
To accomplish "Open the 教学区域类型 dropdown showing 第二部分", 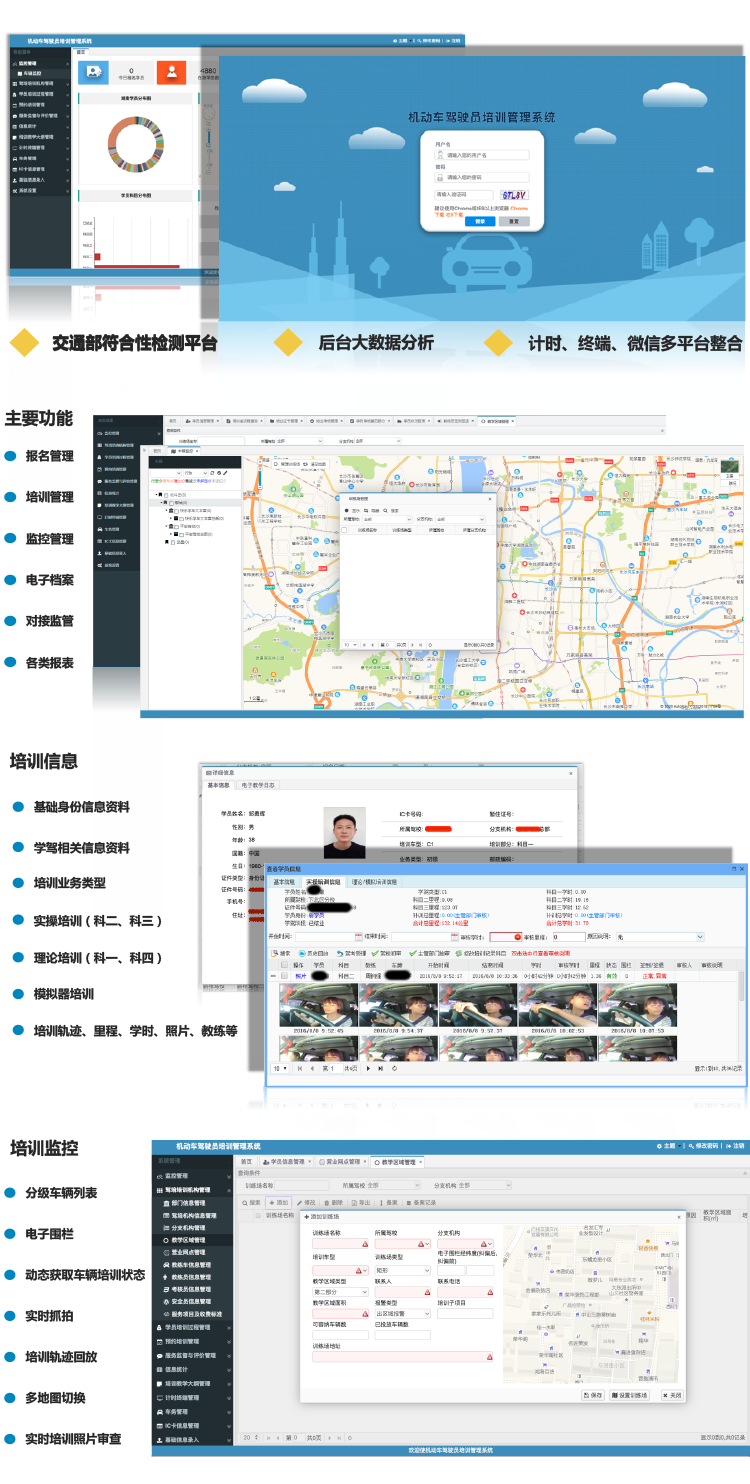I will pyautogui.click(x=340, y=1293).
